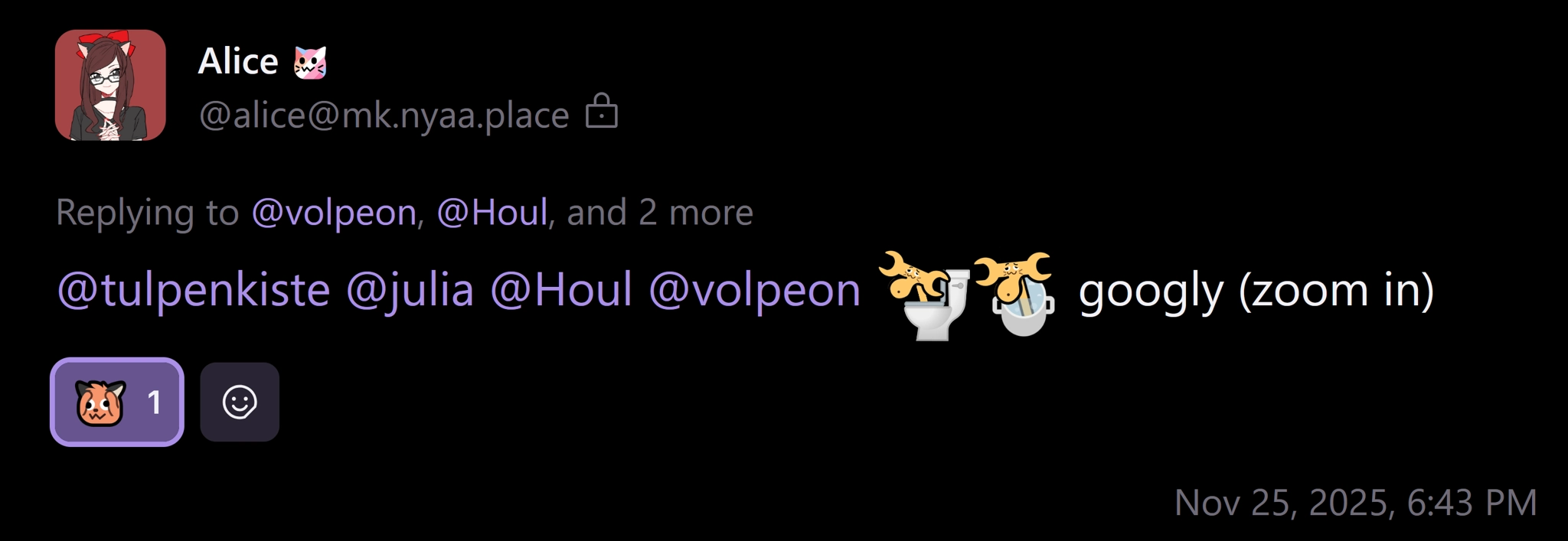Open the @Houl mention in post body
Viewport: 1568px width, 541px height.
coord(561,290)
